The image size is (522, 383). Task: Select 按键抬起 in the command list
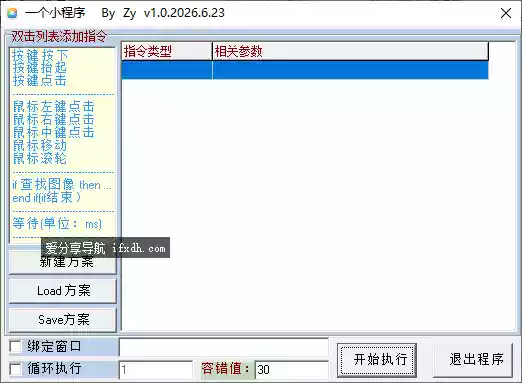pos(40,68)
